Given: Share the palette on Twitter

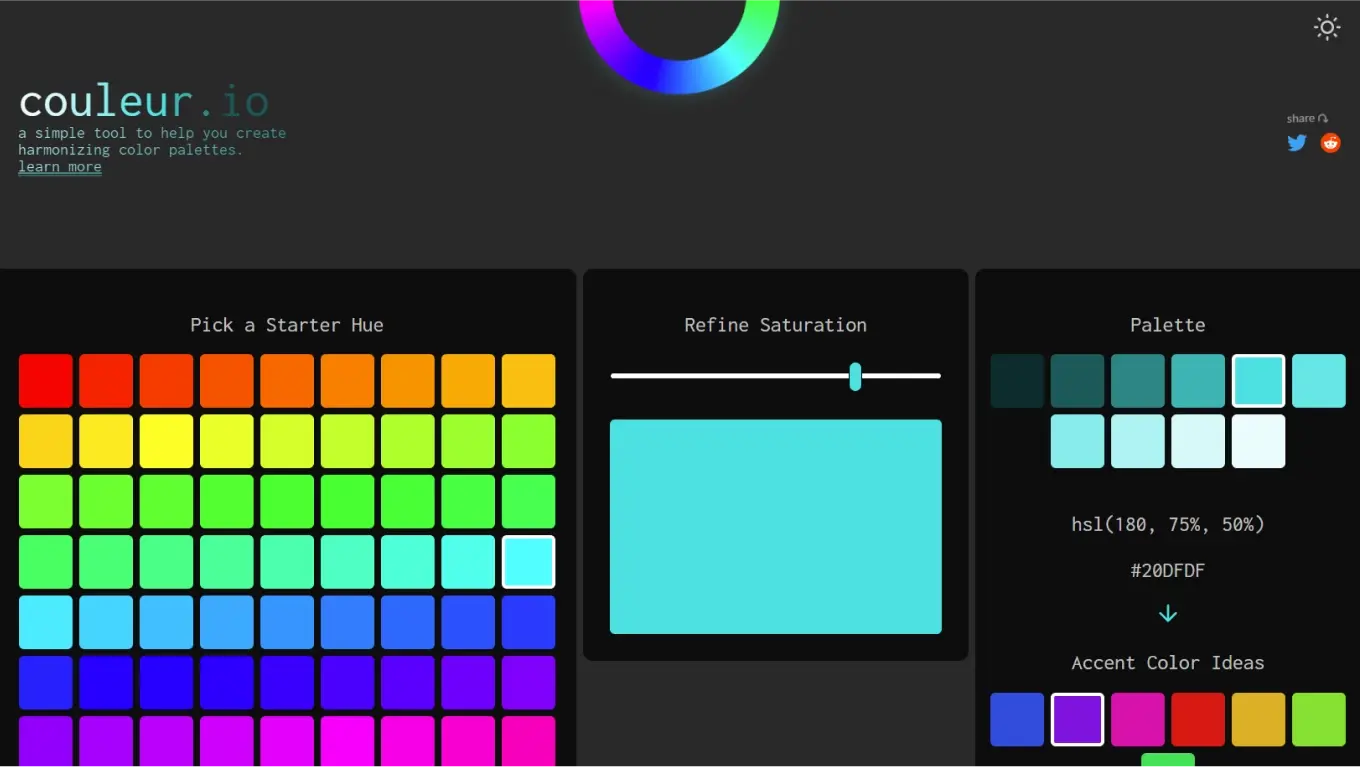Looking at the screenshot, I should tap(1297, 143).
